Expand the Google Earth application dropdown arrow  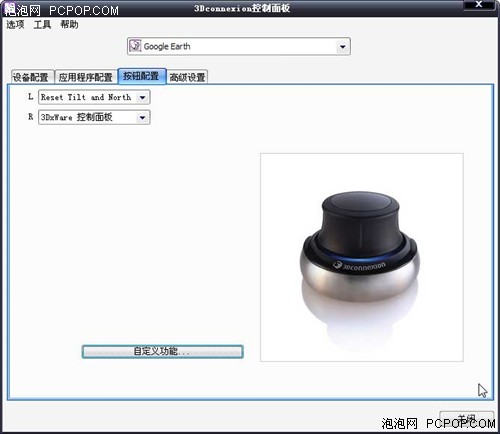point(342,46)
